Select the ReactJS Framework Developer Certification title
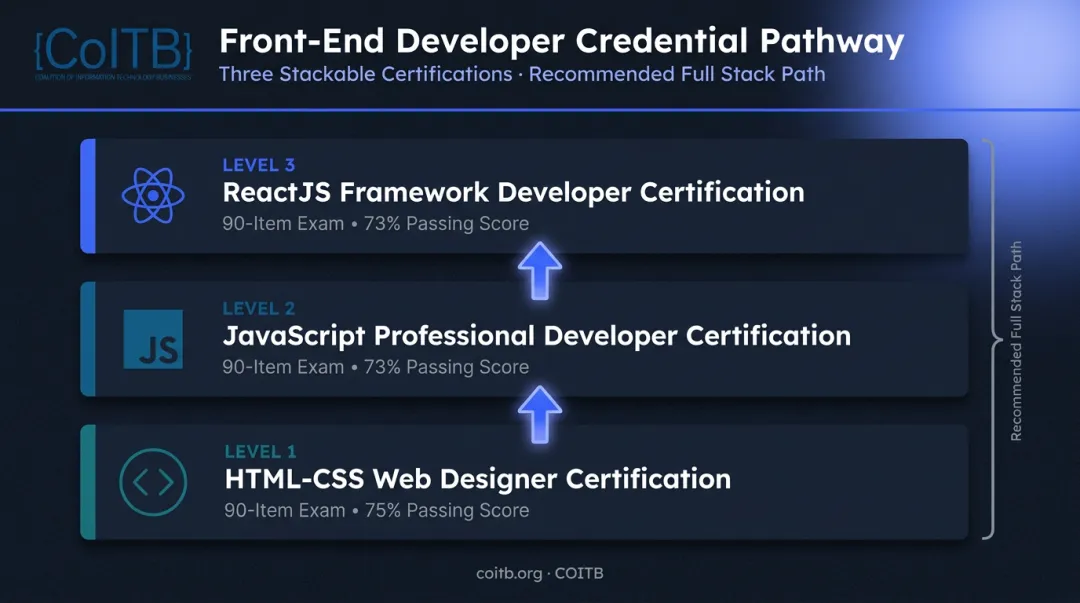Viewport: 1080px width, 603px height. [x=513, y=192]
